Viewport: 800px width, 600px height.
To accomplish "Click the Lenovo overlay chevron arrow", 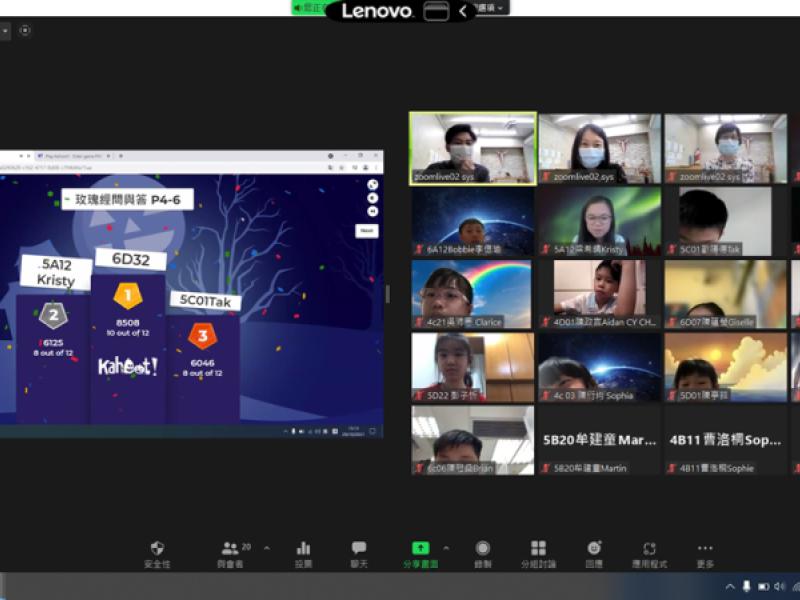I will click(x=463, y=11).
